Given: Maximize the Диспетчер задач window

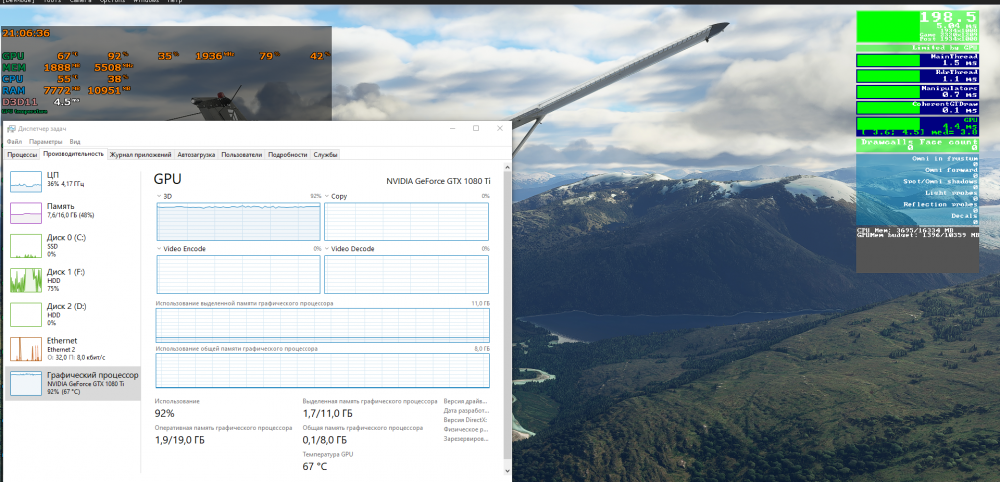Looking at the screenshot, I should [x=476, y=128].
